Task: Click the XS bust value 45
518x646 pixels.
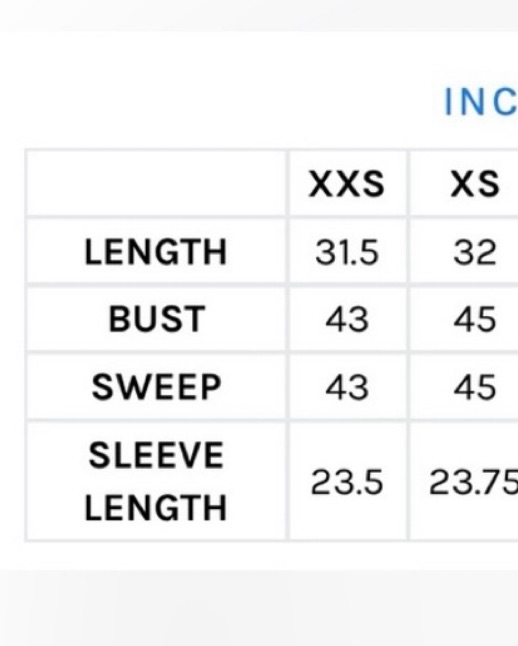Action: pos(475,320)
